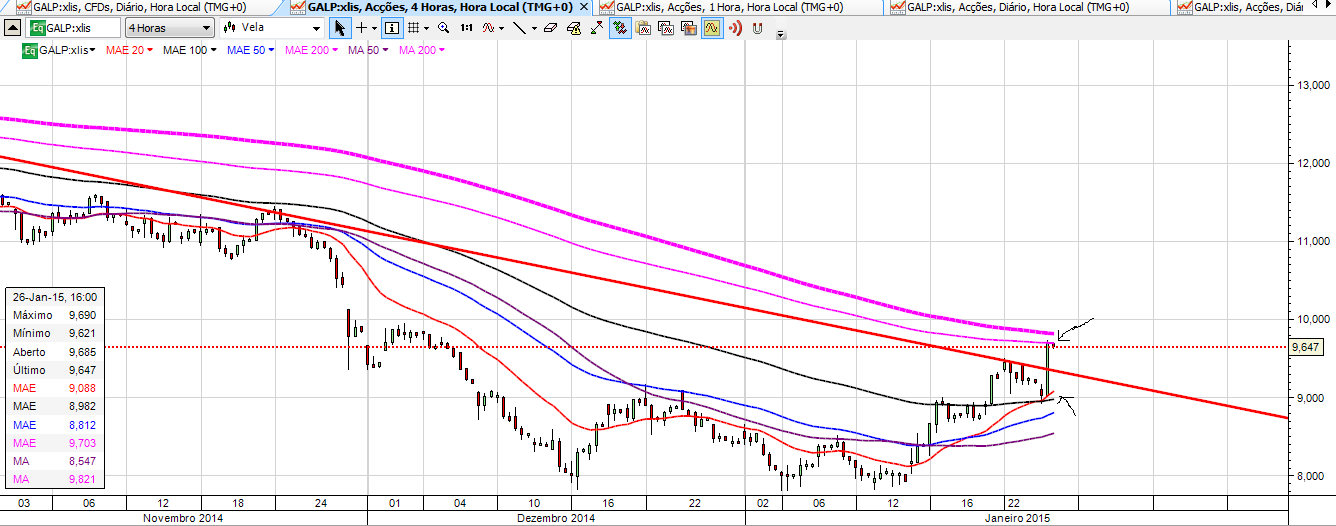Viewport: 1336px width, 526px height.
Task: Select the arrow pointer tool
Action: click(x=340, y=28)
